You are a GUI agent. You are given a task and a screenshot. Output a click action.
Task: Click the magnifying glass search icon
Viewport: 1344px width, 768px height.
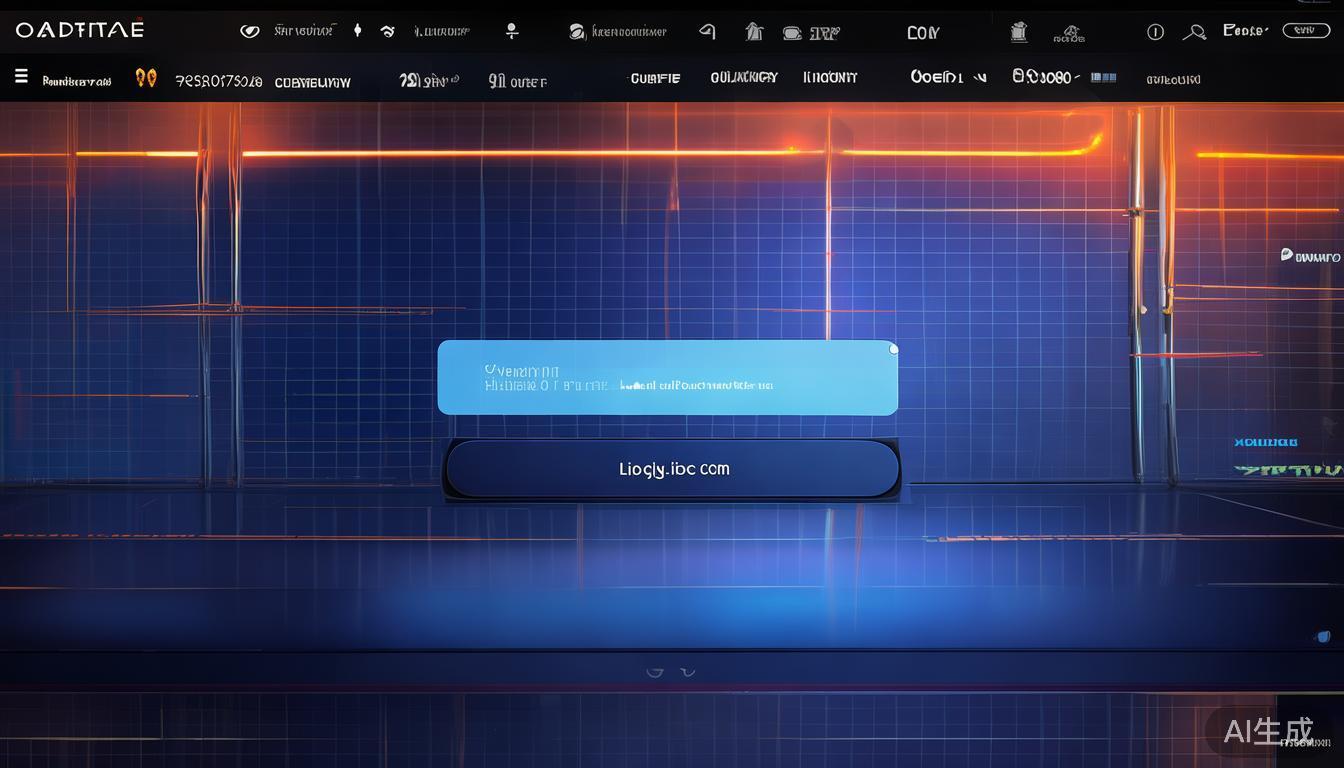click(1193, 32)
